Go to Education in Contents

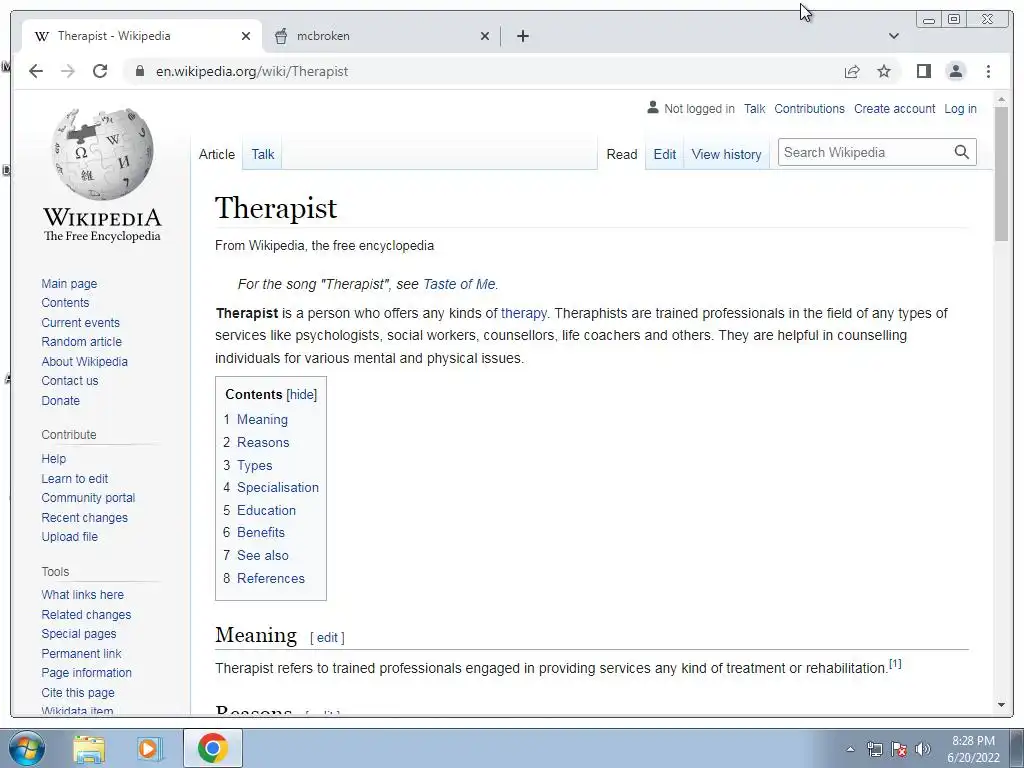[266, 510]
